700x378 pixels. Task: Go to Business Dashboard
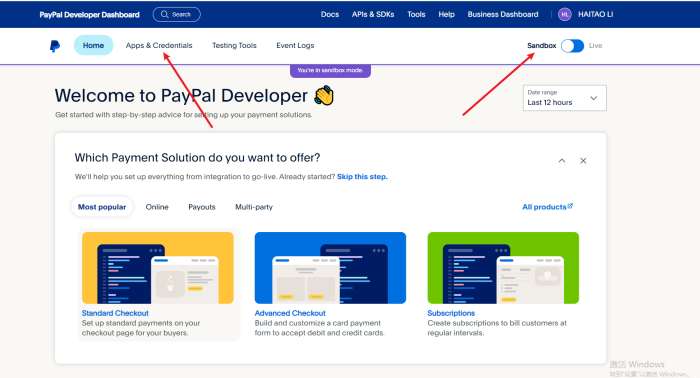(x=503, y=14)
